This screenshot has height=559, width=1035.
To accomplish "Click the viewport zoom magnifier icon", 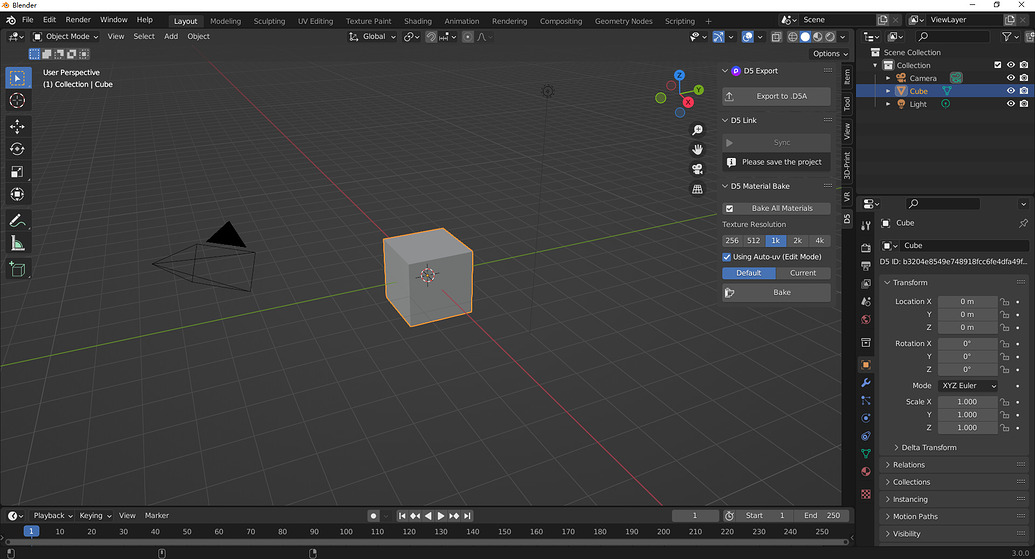I will click(x=697, y=130).
